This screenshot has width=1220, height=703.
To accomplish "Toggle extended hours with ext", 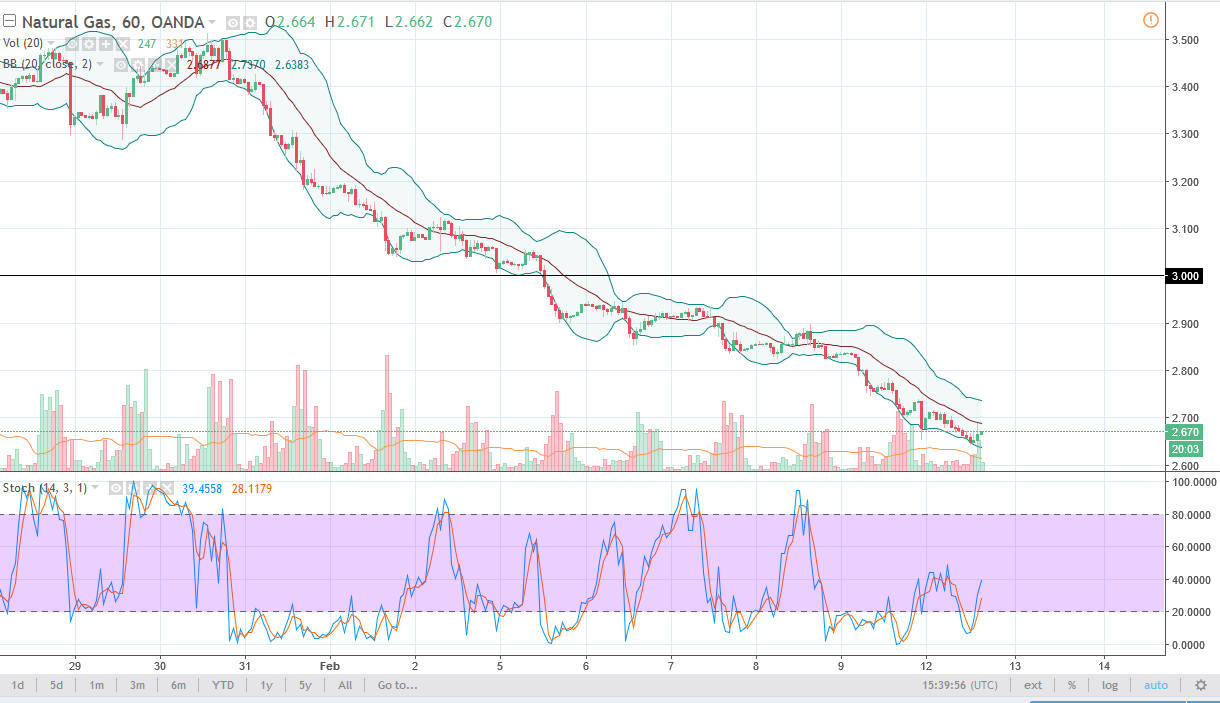I will (x=1033, y=685).
